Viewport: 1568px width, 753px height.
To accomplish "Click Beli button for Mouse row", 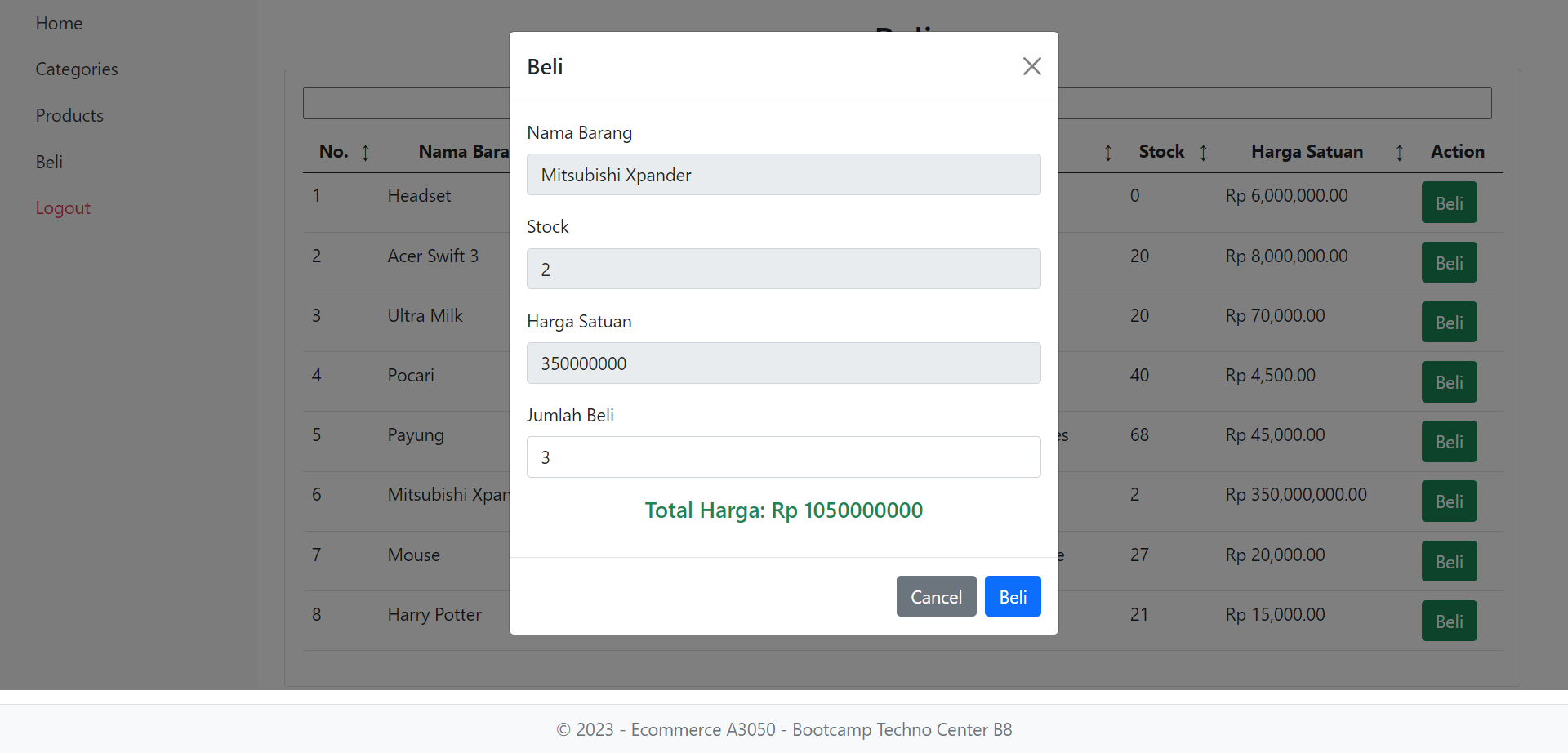I will pyautogui.click(x=1449, y=561).
